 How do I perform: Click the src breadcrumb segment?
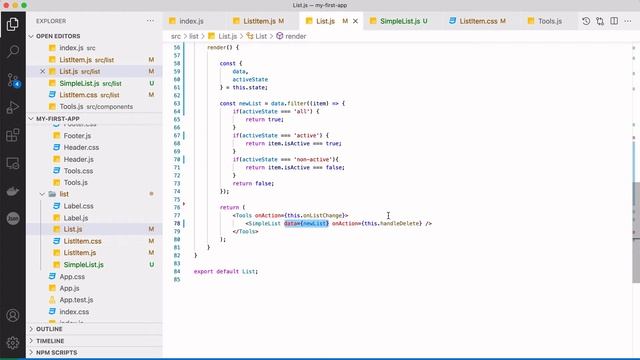click(x=176, y=36)
